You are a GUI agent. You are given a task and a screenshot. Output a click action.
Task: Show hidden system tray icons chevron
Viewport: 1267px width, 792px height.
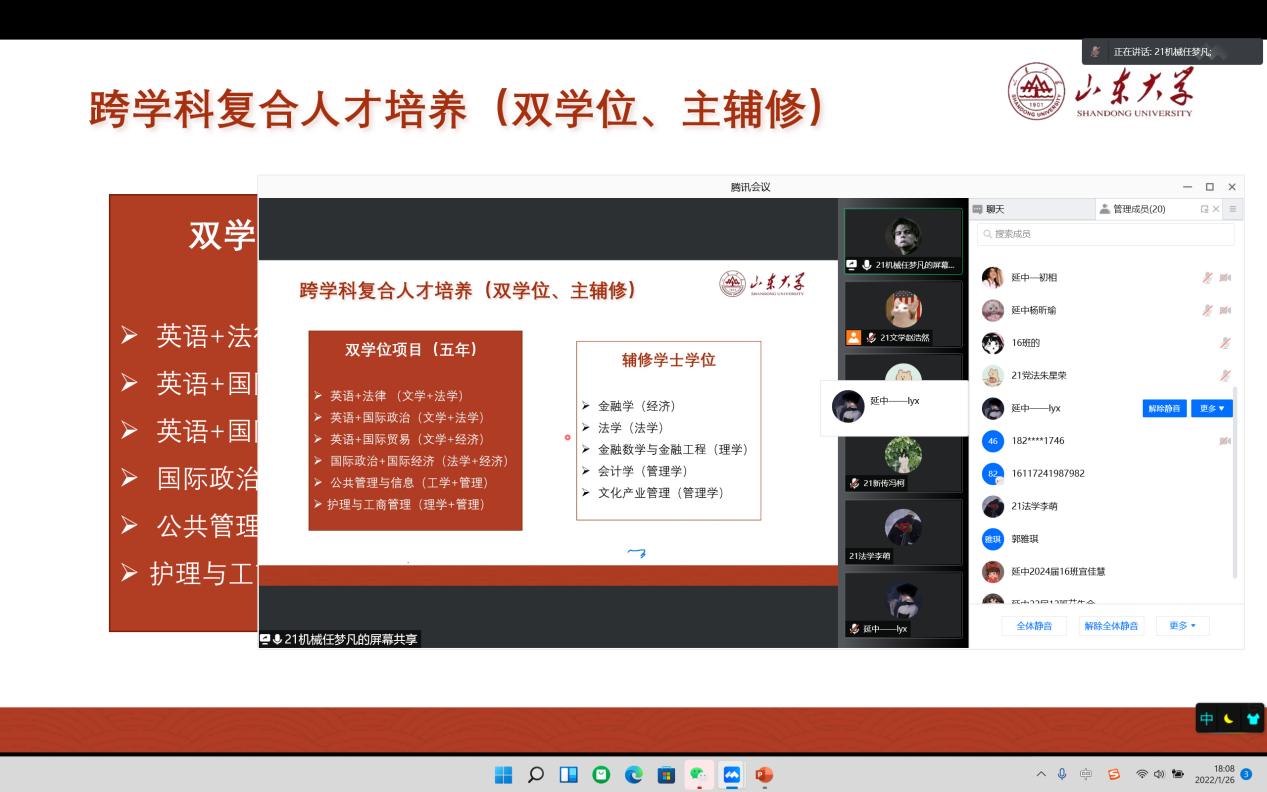1041,774
